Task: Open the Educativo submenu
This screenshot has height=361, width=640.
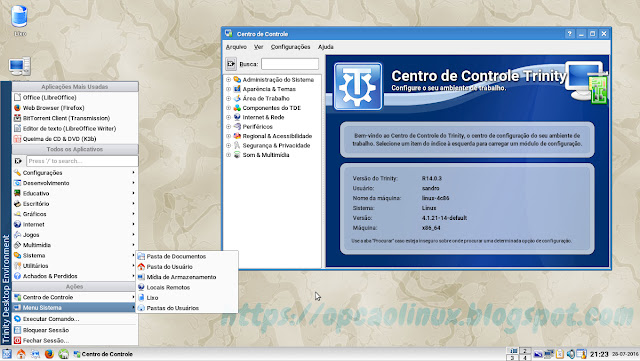Action: (75, 193)
